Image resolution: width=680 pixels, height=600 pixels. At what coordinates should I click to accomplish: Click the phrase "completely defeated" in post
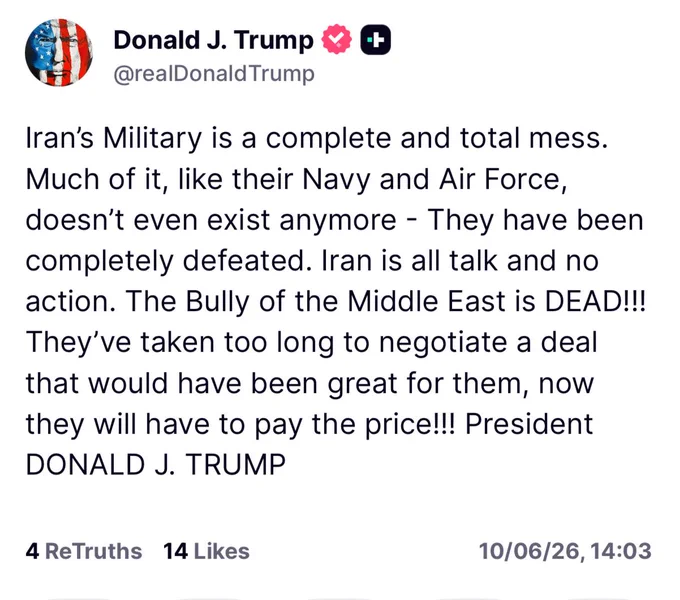[165, 261]
